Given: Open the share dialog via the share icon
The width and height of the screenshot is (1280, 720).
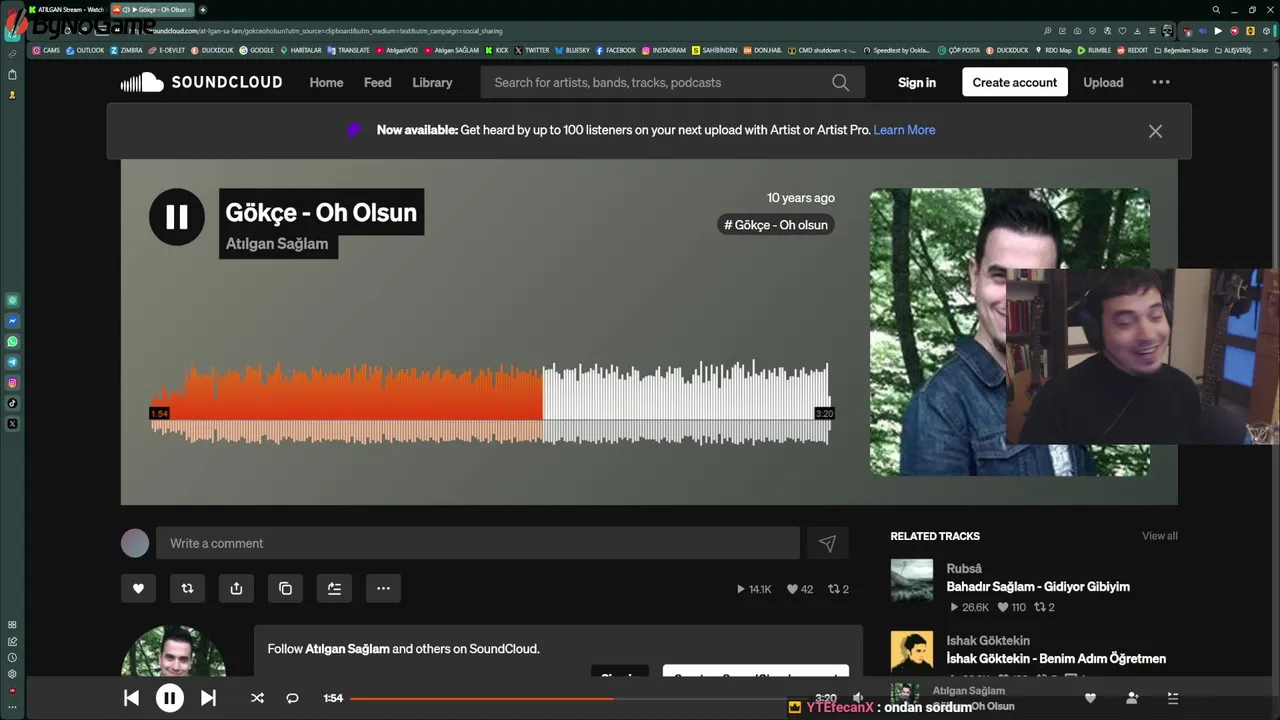Looking at the screenshot, I should coord(236,589).
